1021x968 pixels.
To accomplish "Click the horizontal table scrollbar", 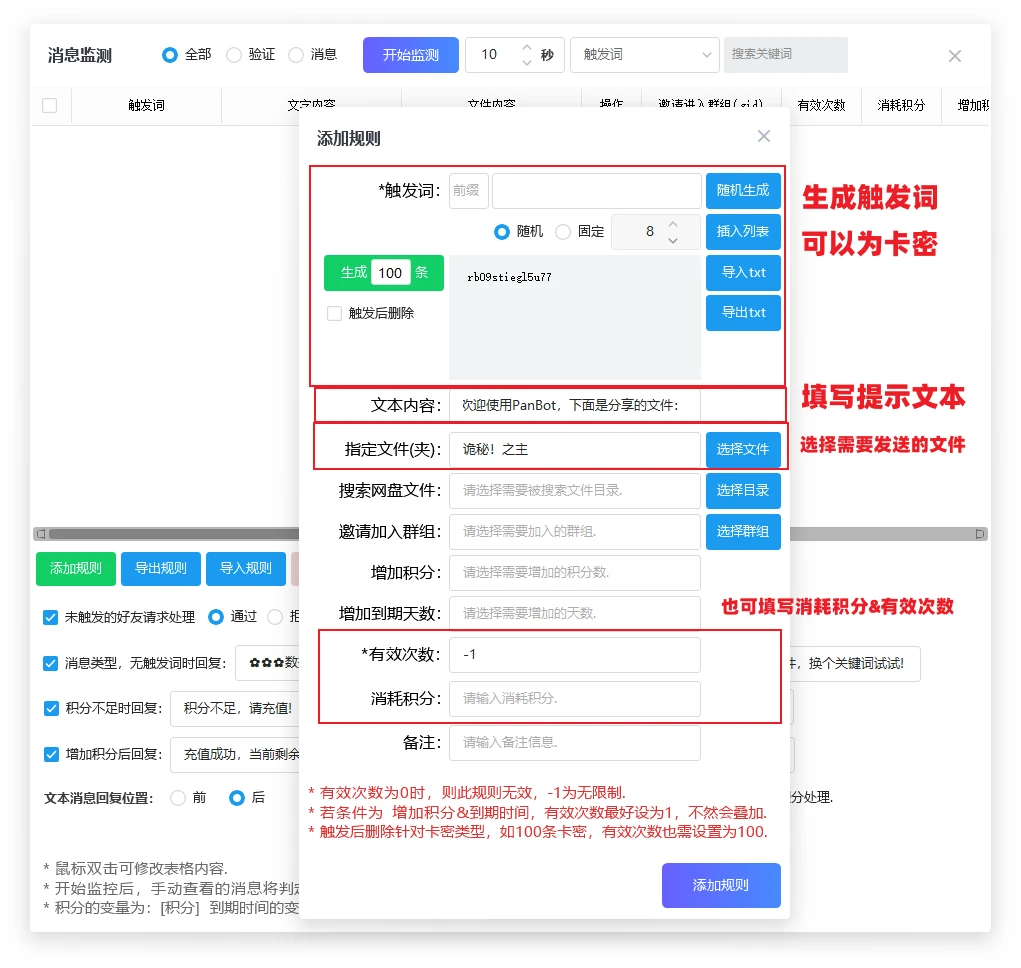I will 170,534.
